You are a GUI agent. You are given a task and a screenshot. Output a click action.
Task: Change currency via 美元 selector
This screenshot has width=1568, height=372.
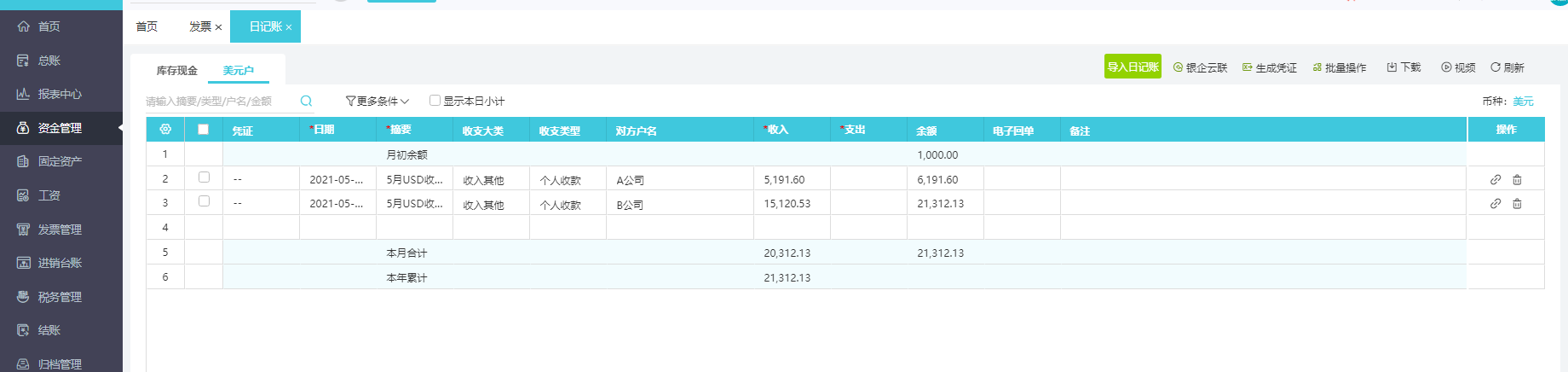(x=1523, y=101)
